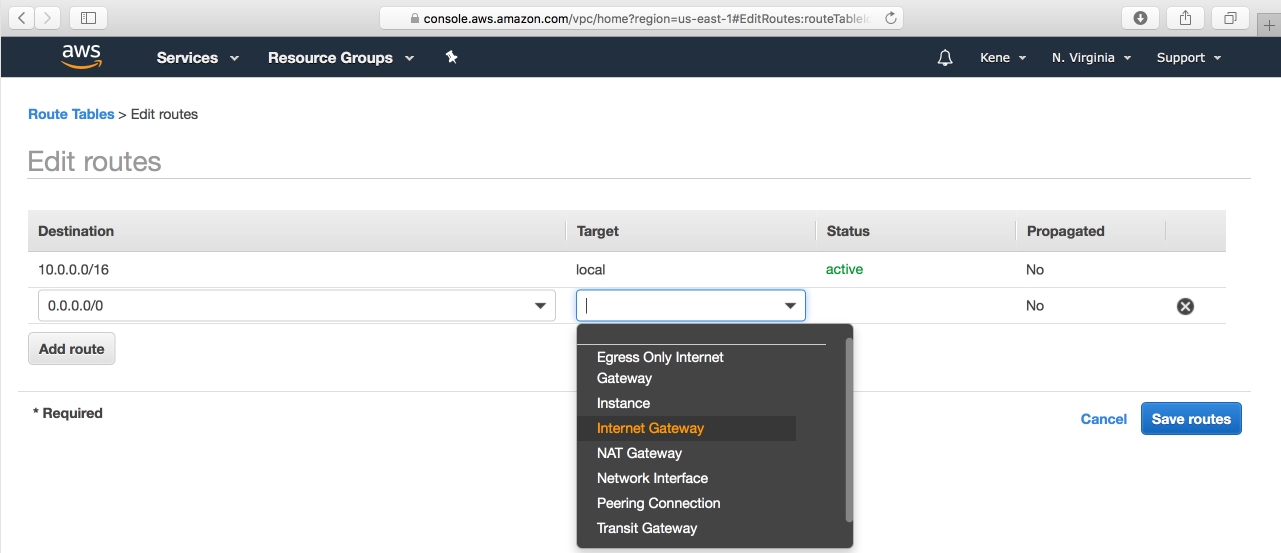
Task: Go back via Route Tables breadcrumb link
Action: (71, 114)
